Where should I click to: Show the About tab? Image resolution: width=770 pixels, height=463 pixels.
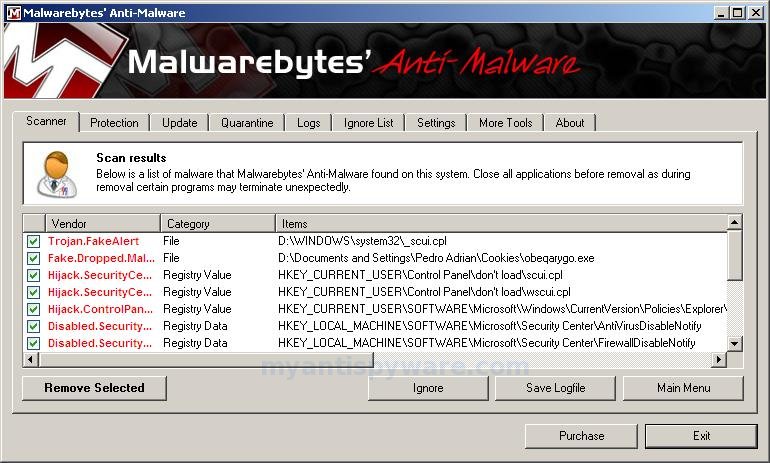click(570, 123)
